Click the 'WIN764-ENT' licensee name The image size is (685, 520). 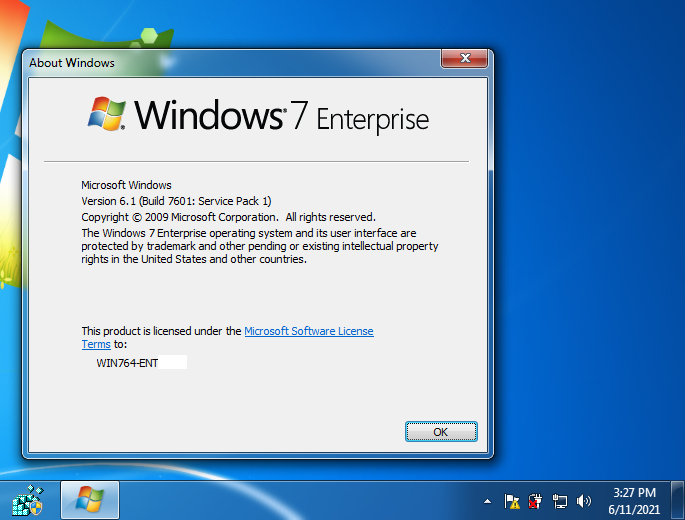click(127, 363)
